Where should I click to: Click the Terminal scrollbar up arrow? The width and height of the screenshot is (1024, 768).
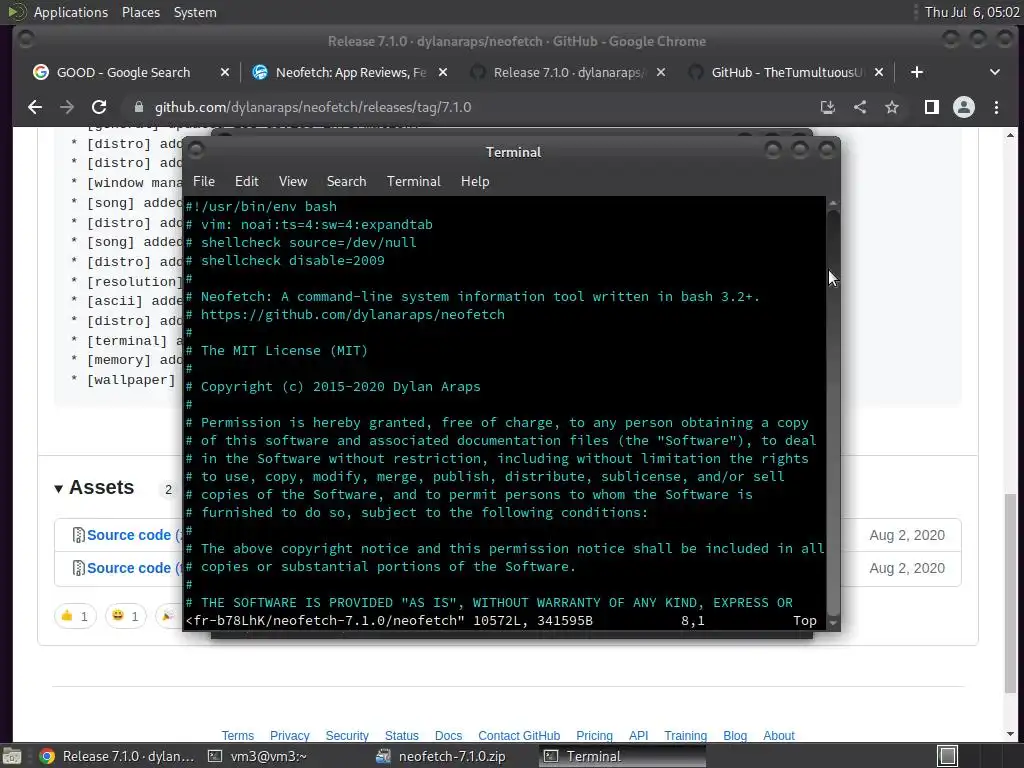[x=833, y=203]
